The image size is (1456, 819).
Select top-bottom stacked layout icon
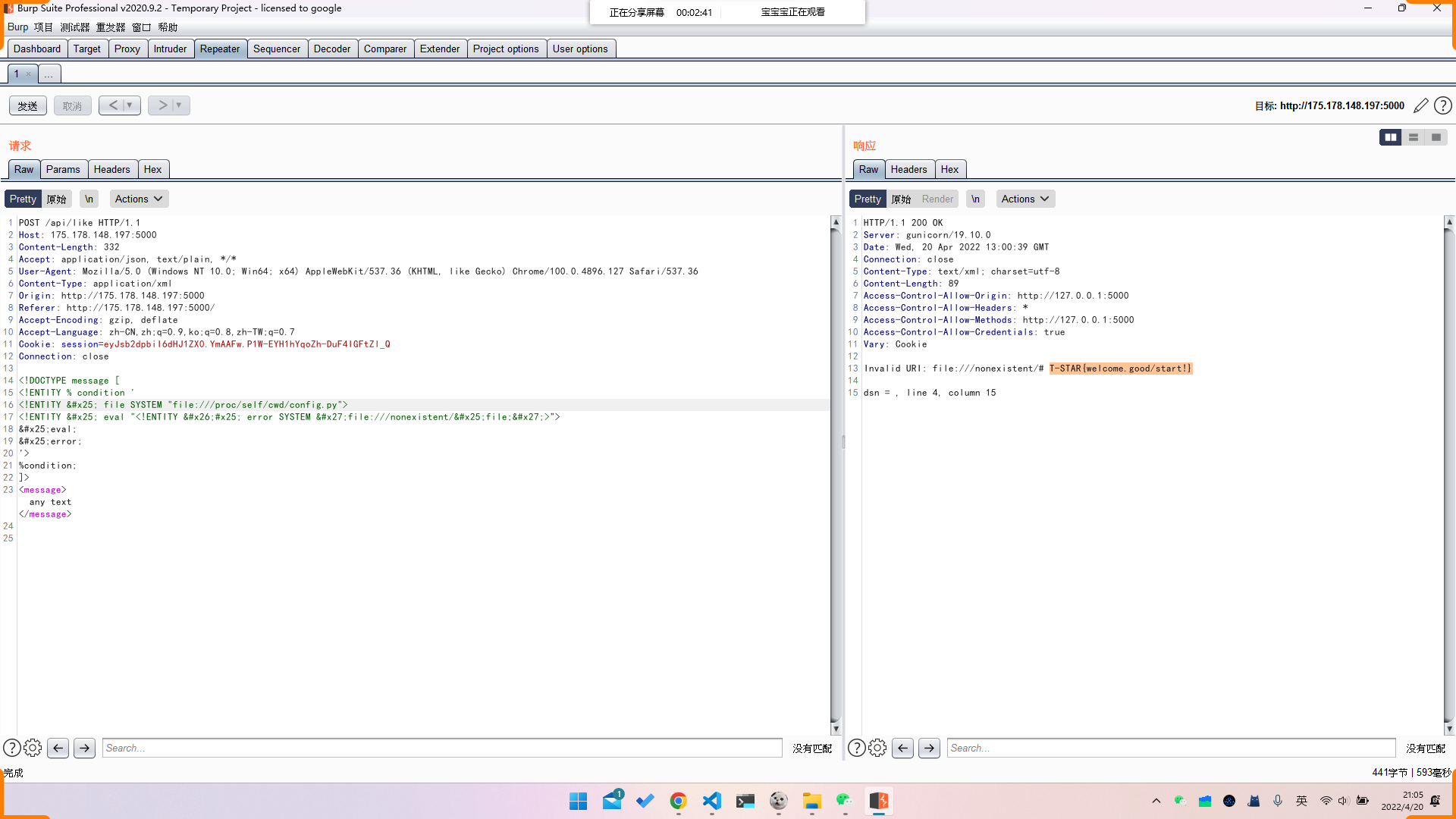coord(1414,137)
